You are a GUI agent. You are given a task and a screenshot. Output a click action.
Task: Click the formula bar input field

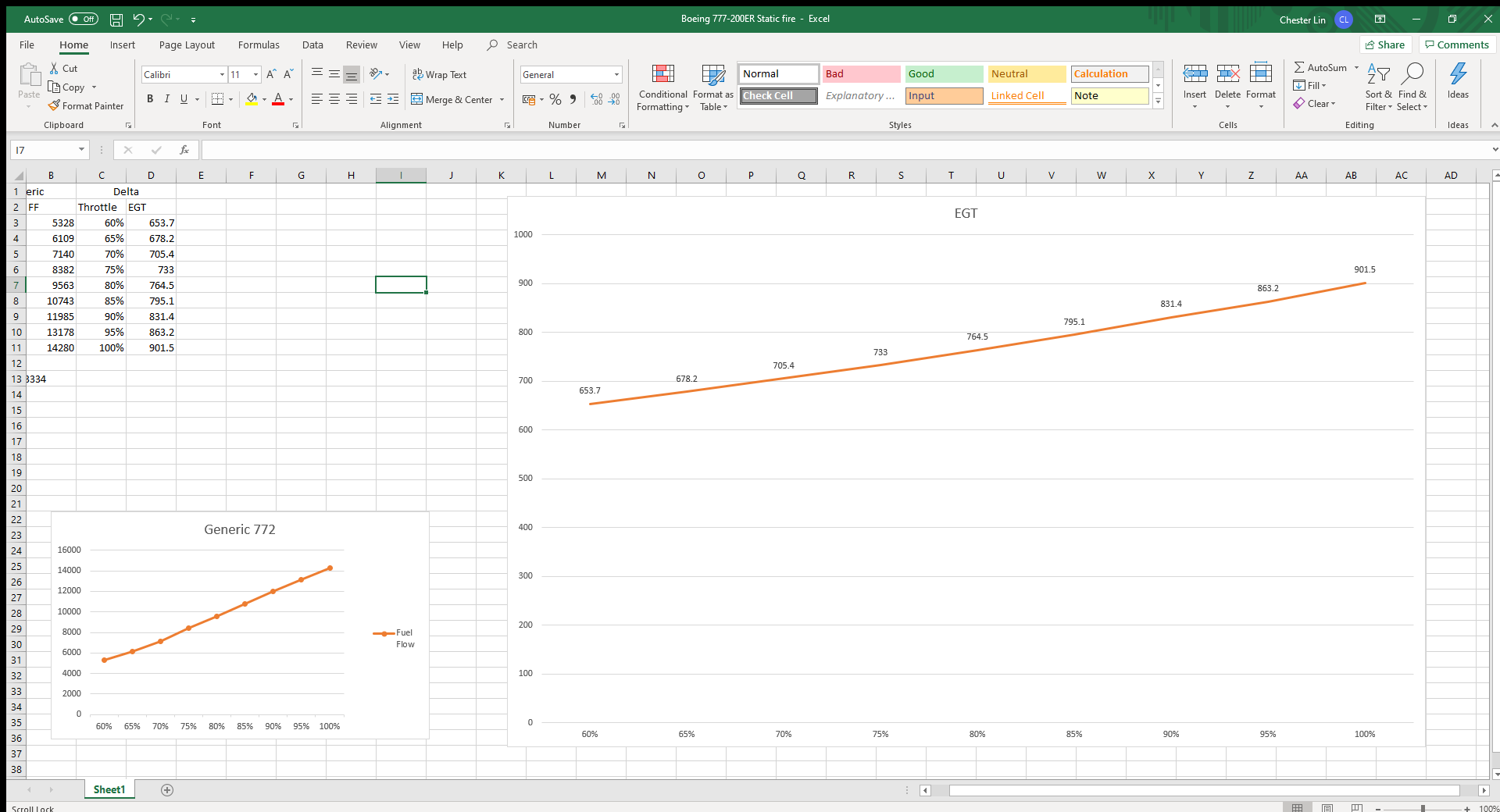(x=844, y=150)
